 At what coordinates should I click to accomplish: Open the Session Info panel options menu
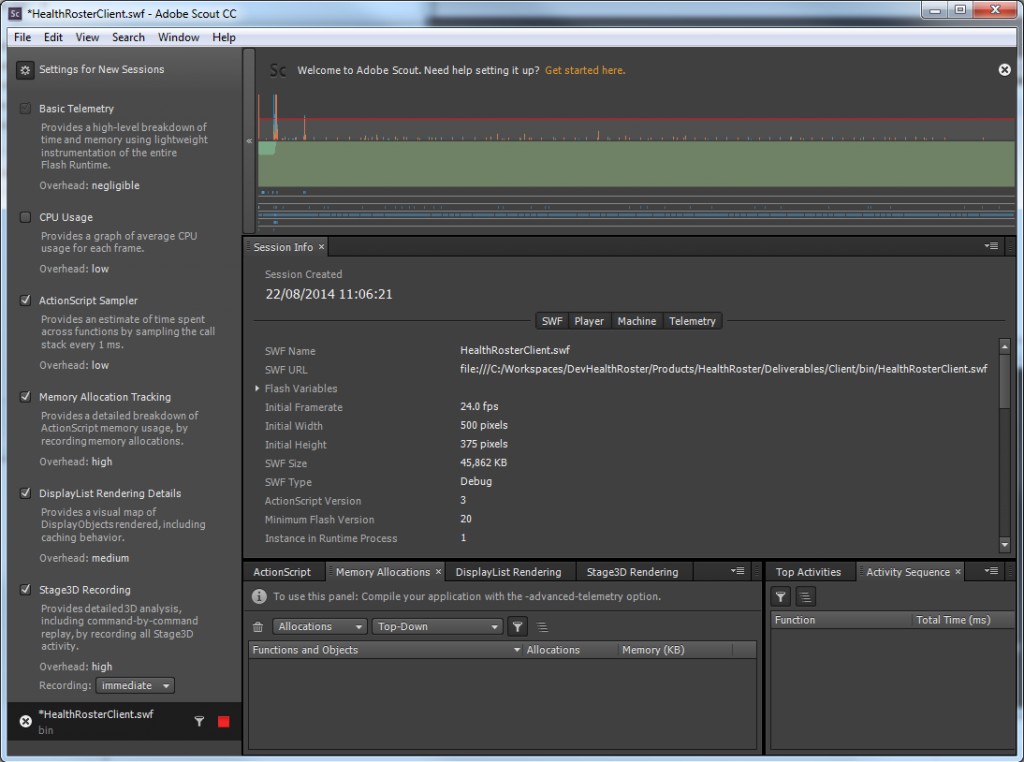[x=991, y=247]
